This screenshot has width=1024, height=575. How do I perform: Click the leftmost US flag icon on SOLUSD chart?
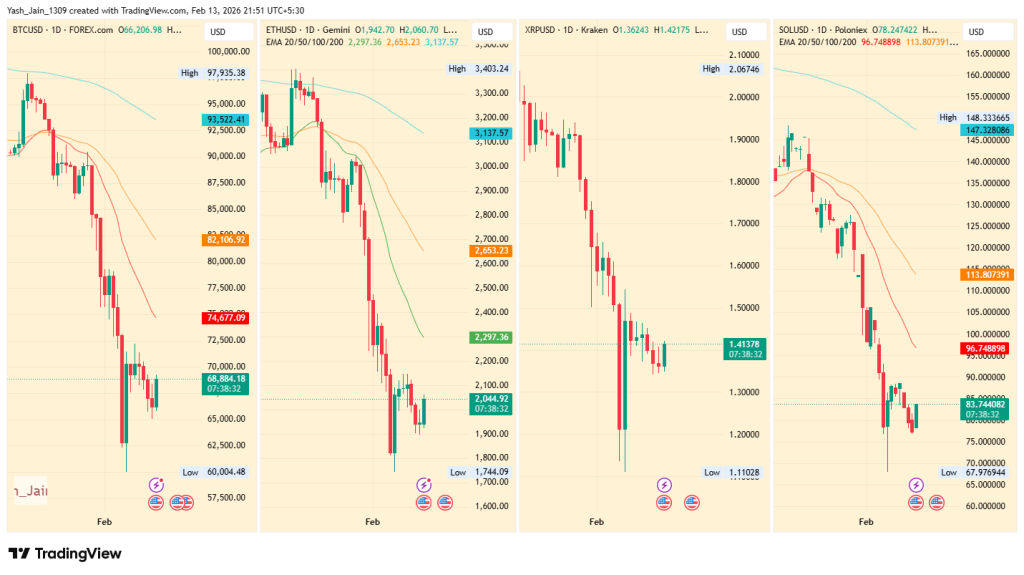[916, 502]
